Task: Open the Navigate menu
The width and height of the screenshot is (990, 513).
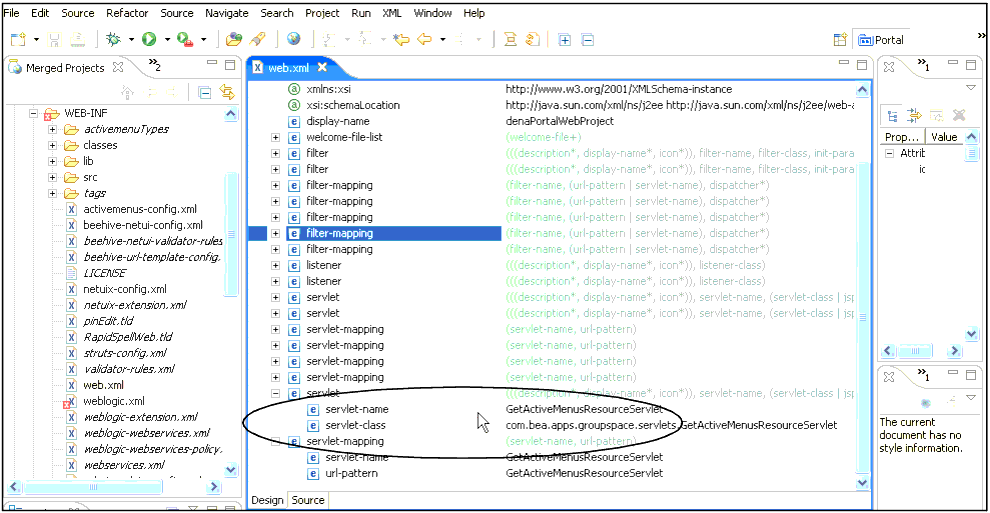Action: point(227,13)
